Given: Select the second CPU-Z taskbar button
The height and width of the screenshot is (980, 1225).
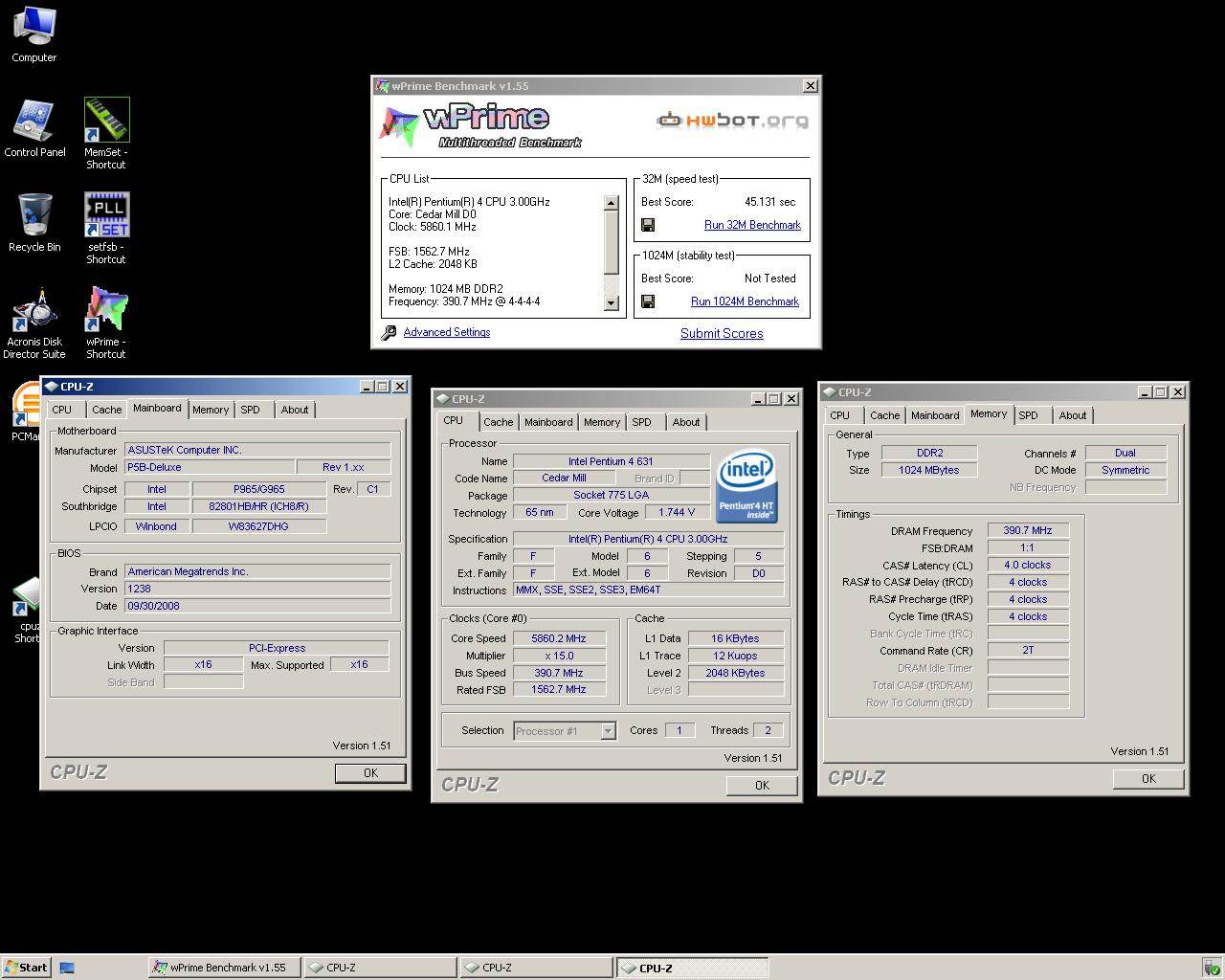Looking at the screenshot, I should pos(536,968).
